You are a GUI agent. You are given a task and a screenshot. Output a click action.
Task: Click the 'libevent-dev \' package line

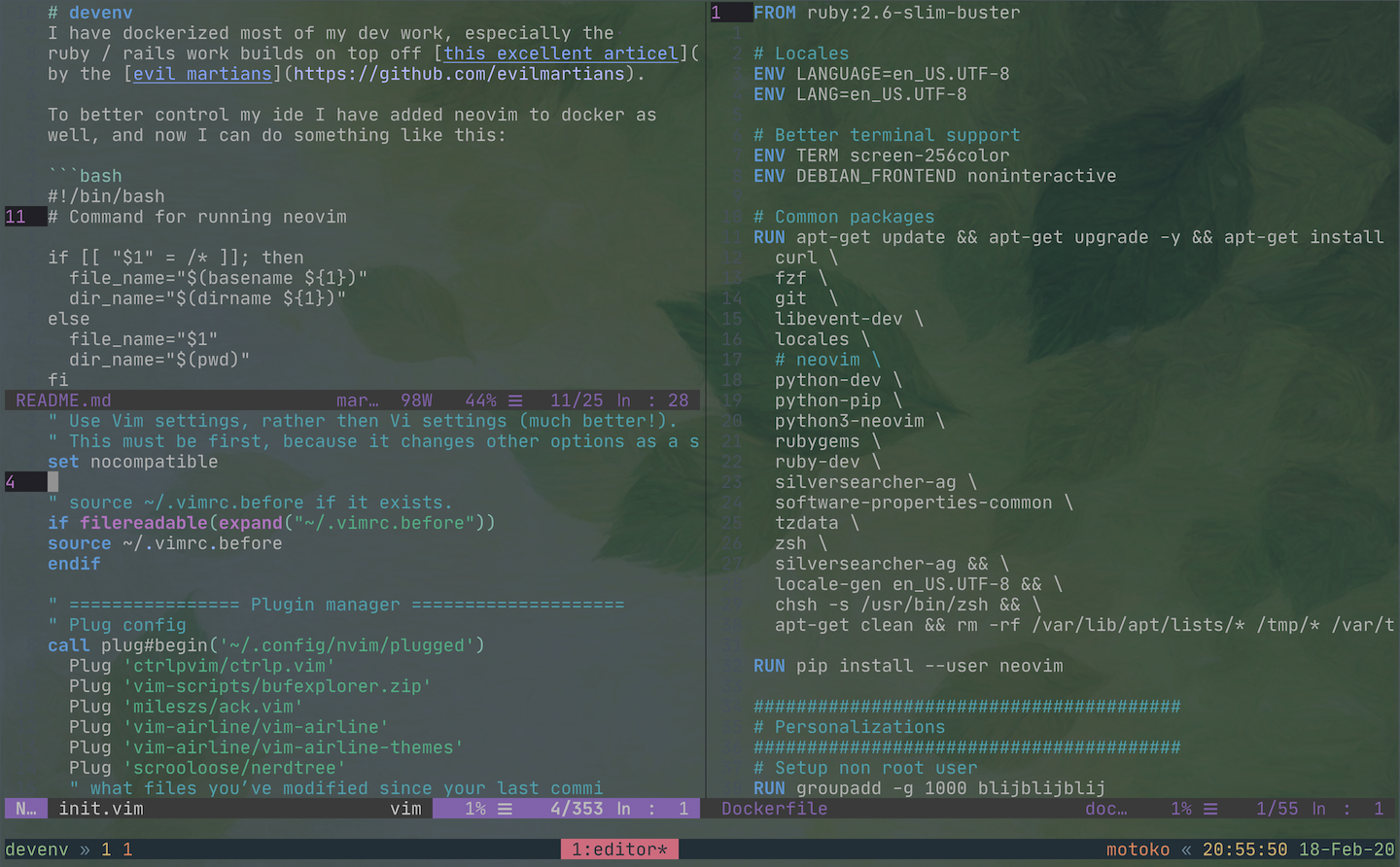point(850,319)
